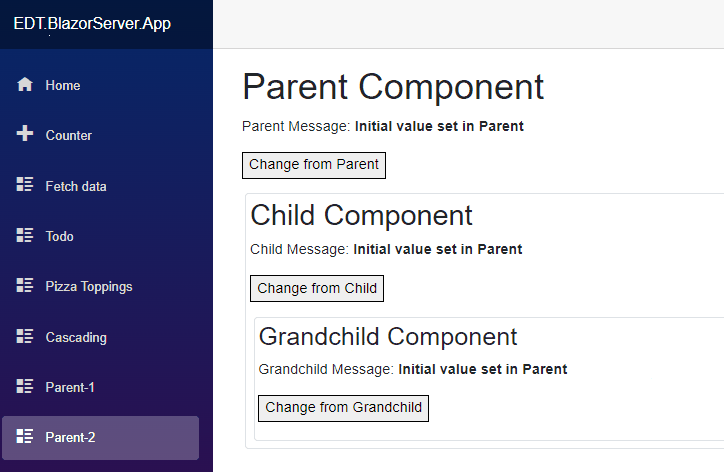Click the Parent-2 list icon
The image size is (724, 472).
click(25, 436)
